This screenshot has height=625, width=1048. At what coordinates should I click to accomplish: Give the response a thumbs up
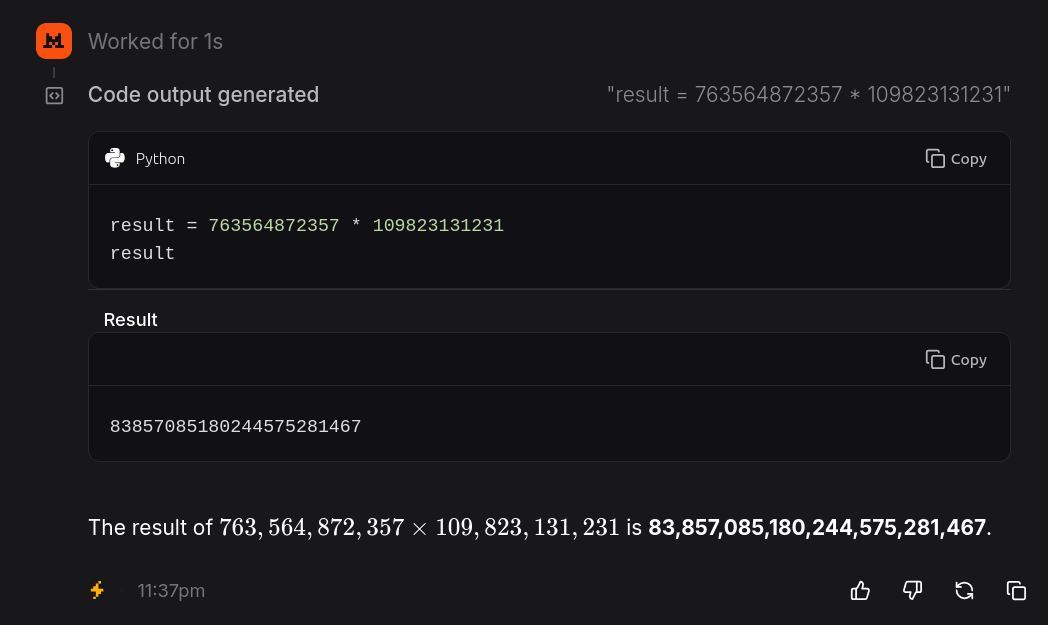[x=860, y=591]
